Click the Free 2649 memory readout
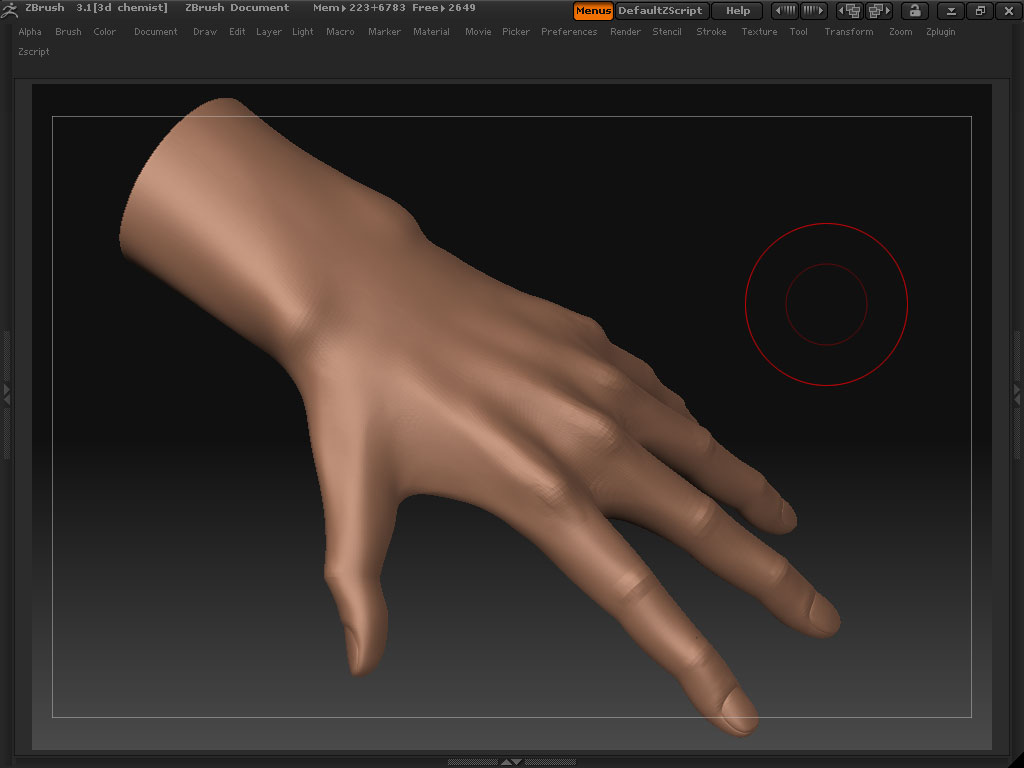 (443, 8)
